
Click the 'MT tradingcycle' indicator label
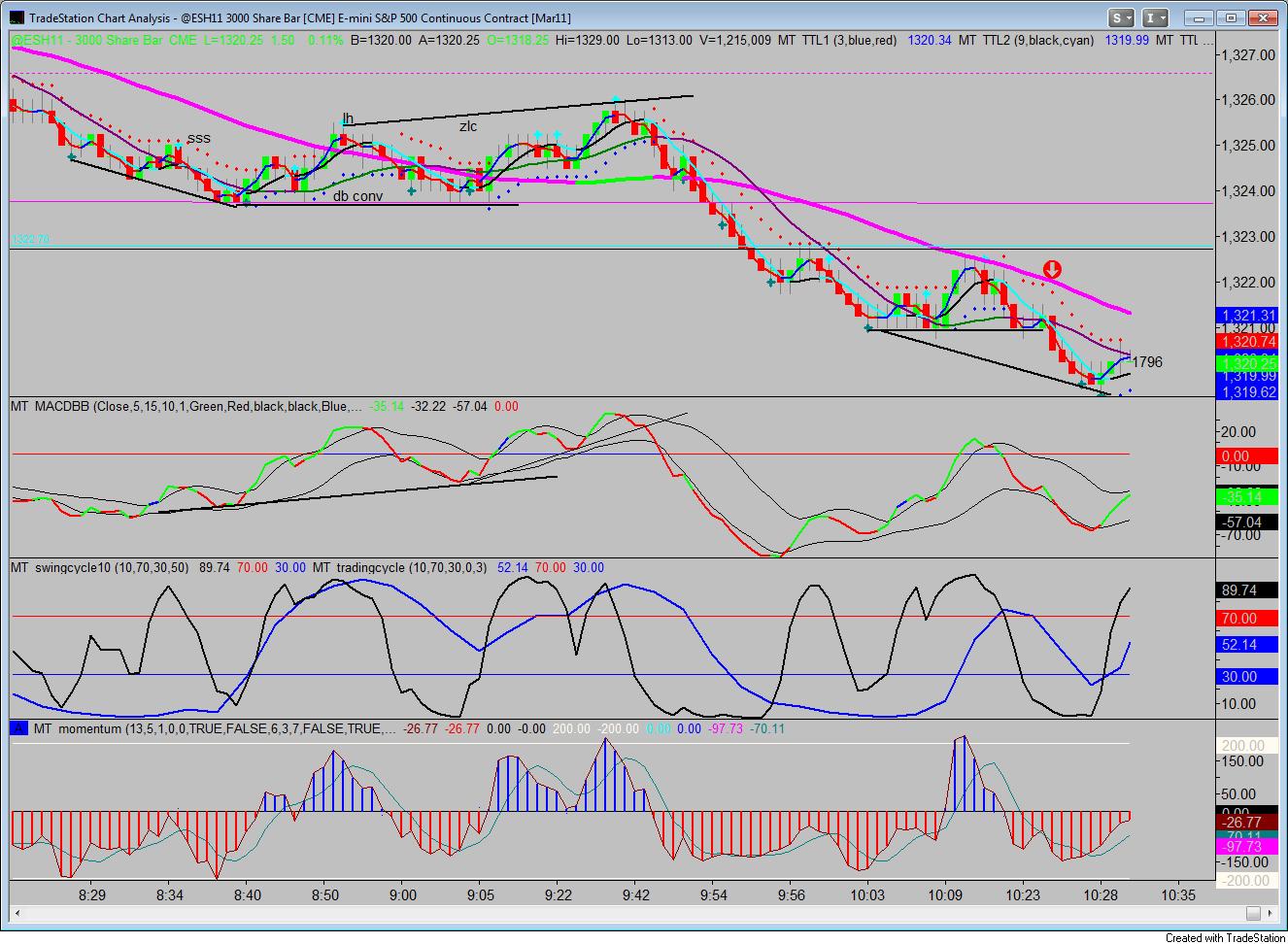point(358,567)
